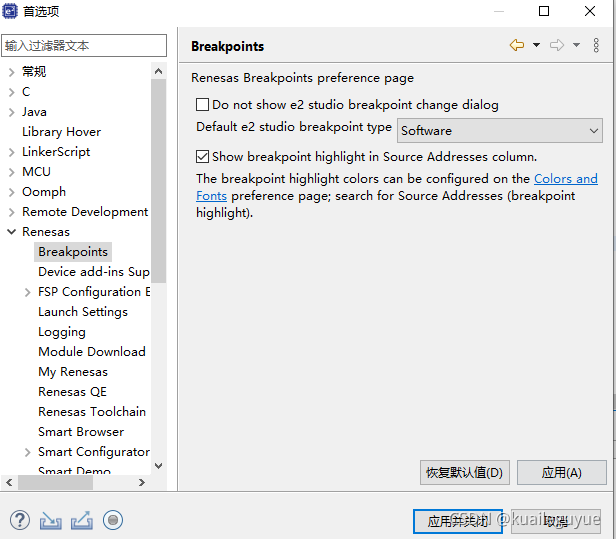This screenshot has width=616, height=539.
Task: Open the Colors and Fonts link
Action: pos(566,179)
